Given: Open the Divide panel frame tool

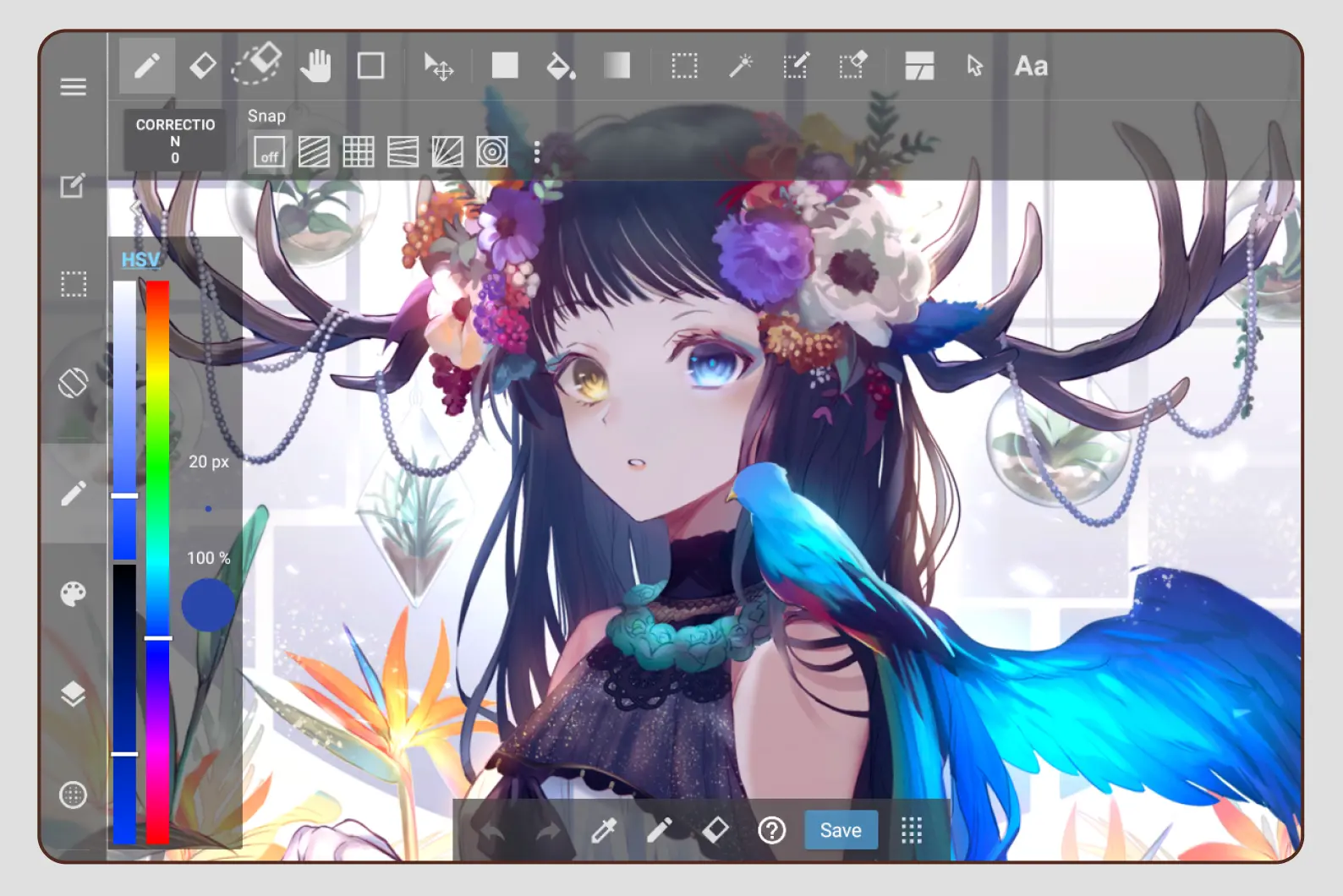Looking at the screenshot, I should pos(919,66).
